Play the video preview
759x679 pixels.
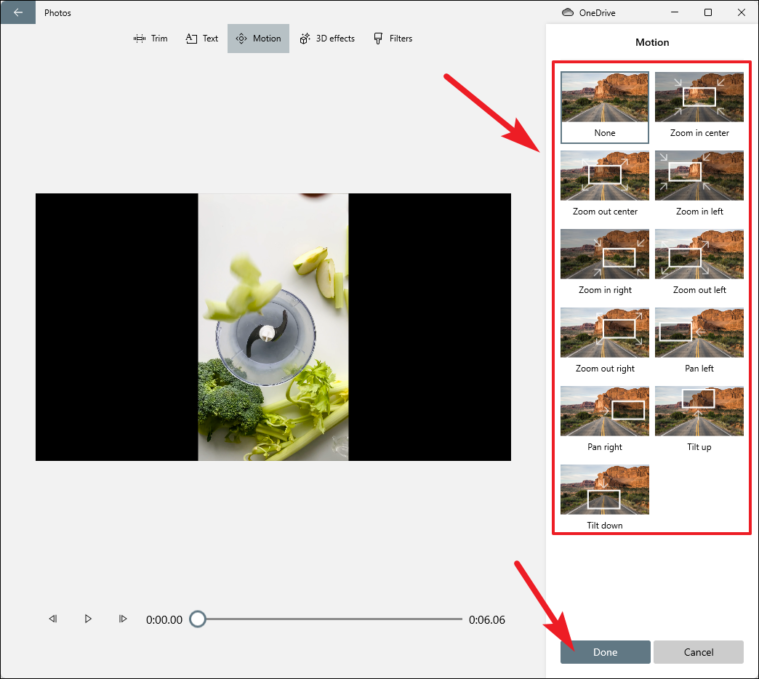88,619
